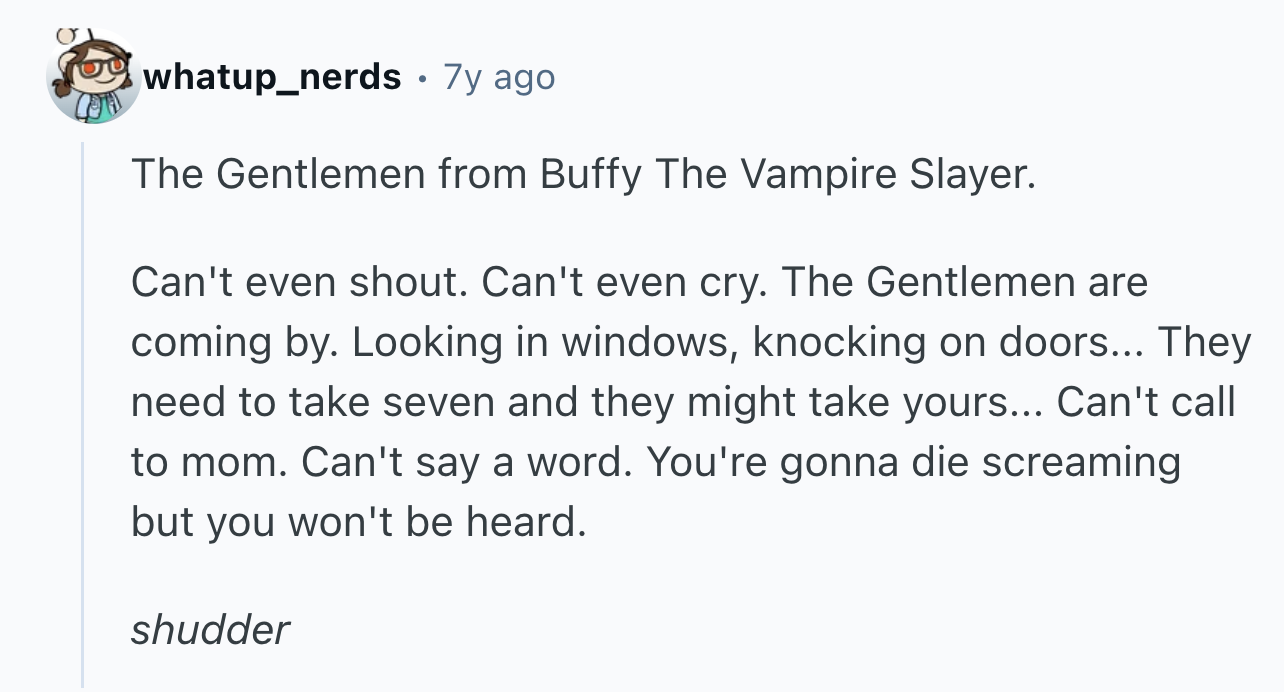
Task: Click the italic "shudder" text
Action: coord(210,630)
